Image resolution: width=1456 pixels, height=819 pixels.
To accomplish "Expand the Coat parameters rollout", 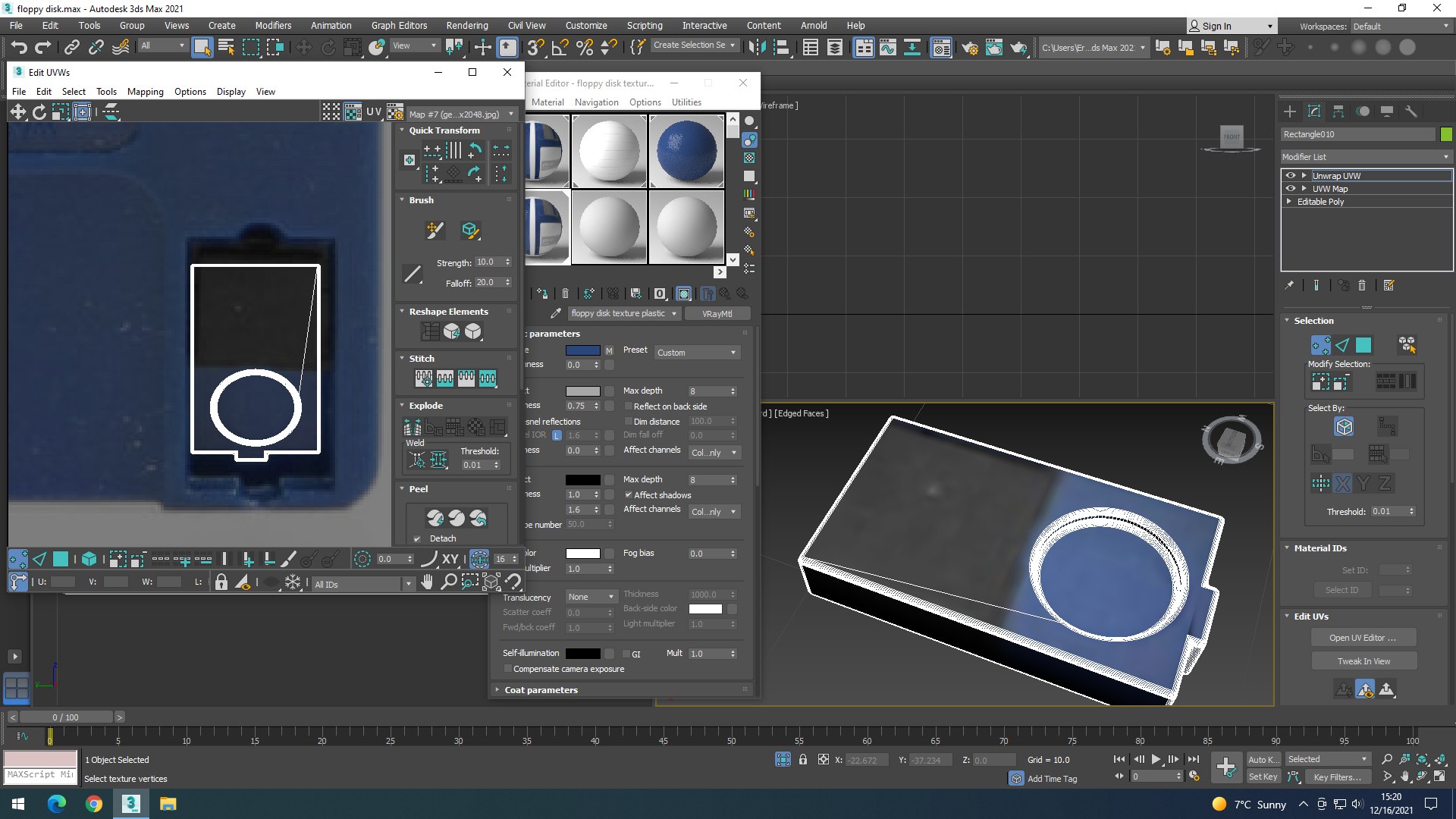I will click(x=541, y=690).
